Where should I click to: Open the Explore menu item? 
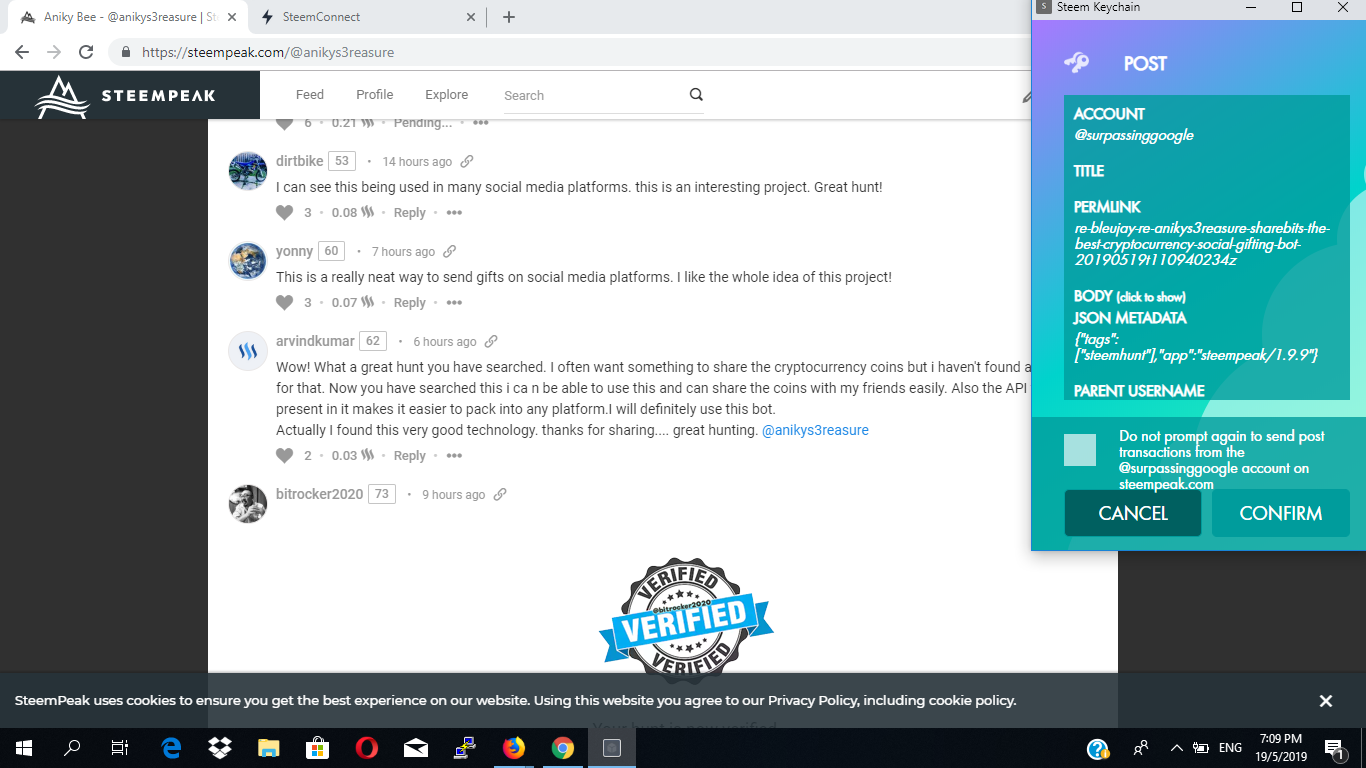tap(446, 95)
